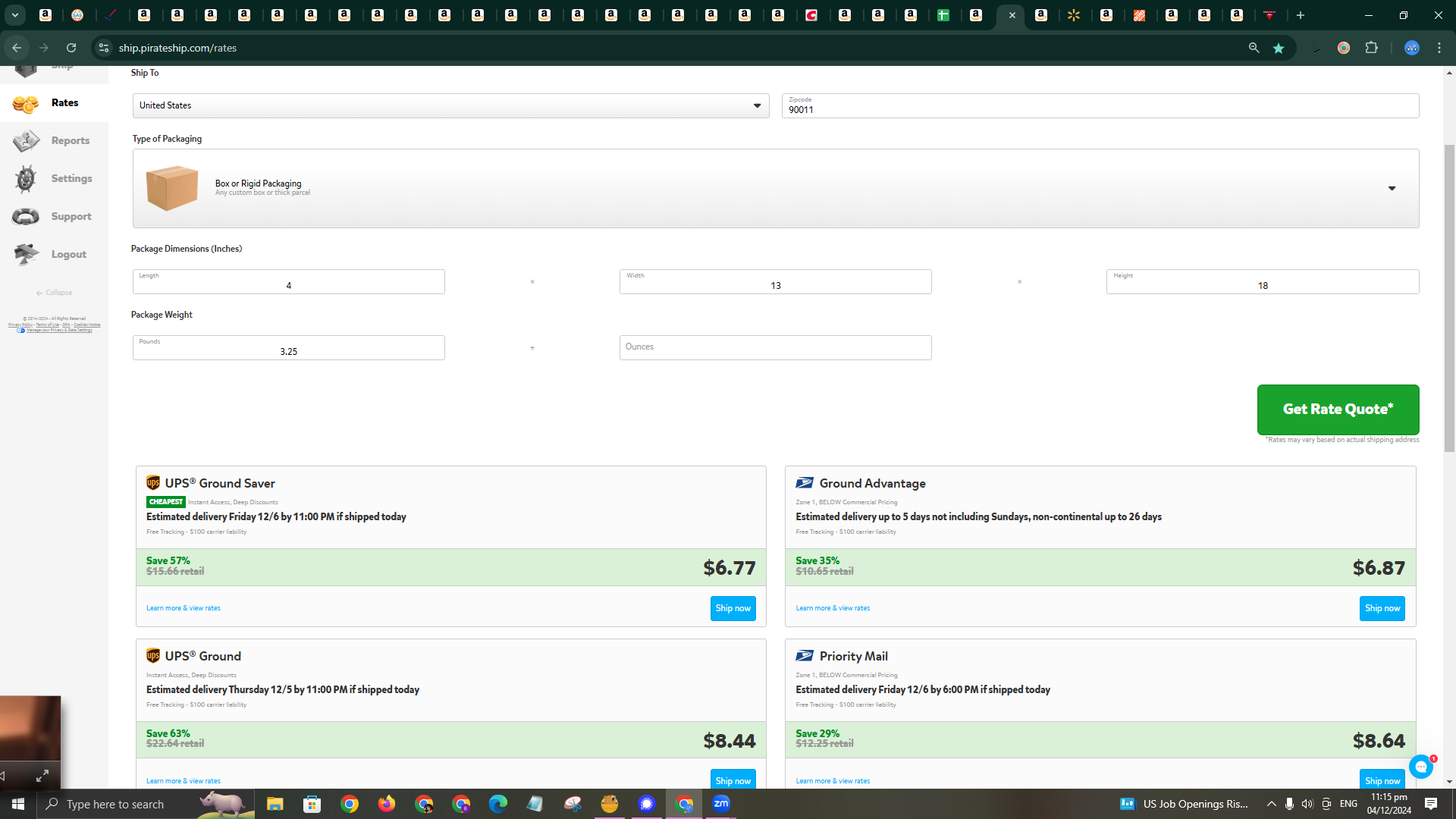
Task: Click the address bar URL
Action: click(177, 48)
